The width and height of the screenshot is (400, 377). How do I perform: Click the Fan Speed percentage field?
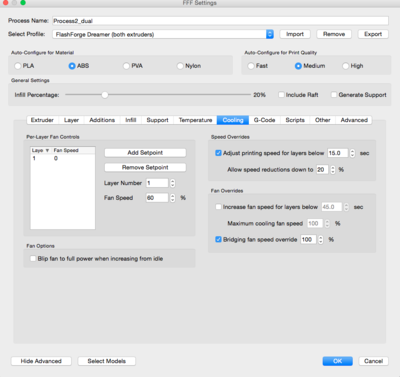[157, 198]
